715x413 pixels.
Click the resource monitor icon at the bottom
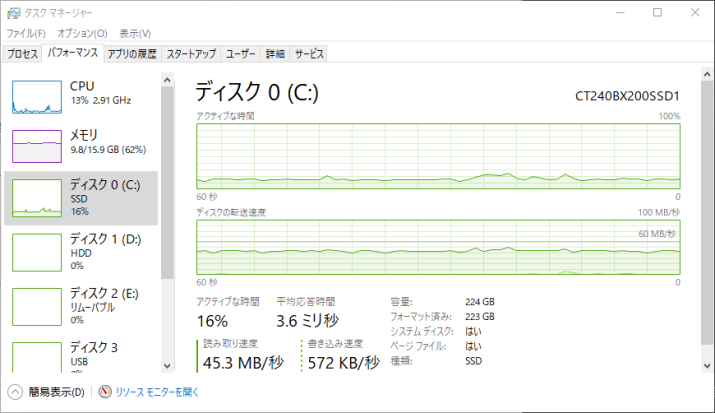[106, 393]
